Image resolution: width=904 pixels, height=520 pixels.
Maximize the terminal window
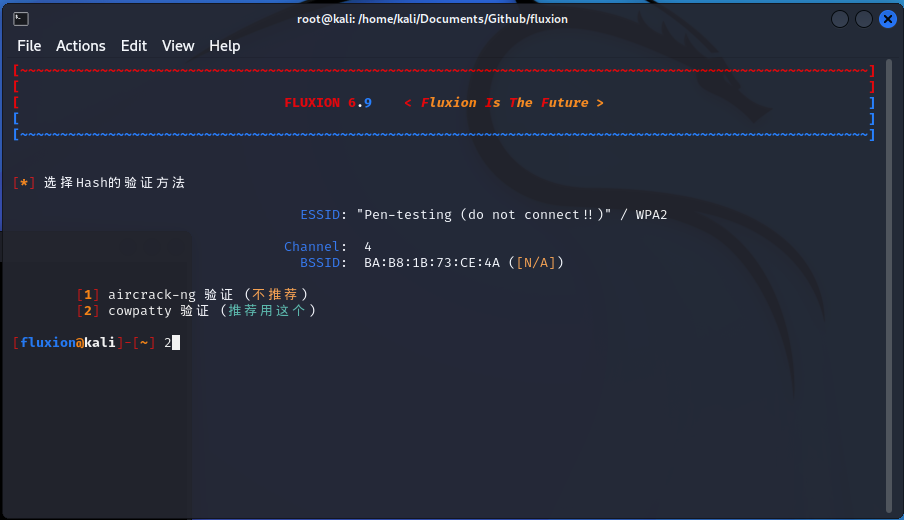[864, 19]
